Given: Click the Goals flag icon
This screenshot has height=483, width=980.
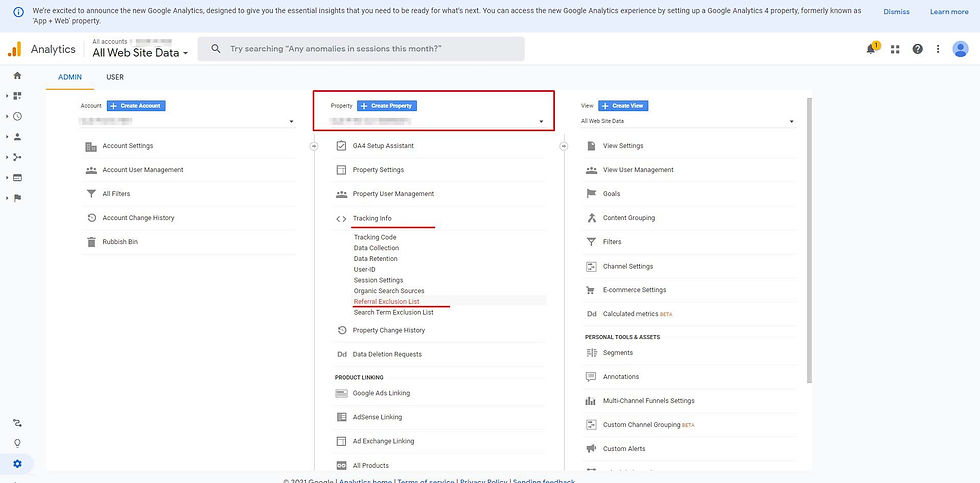Looking at the screenshot, I should [x=591, y=194].
